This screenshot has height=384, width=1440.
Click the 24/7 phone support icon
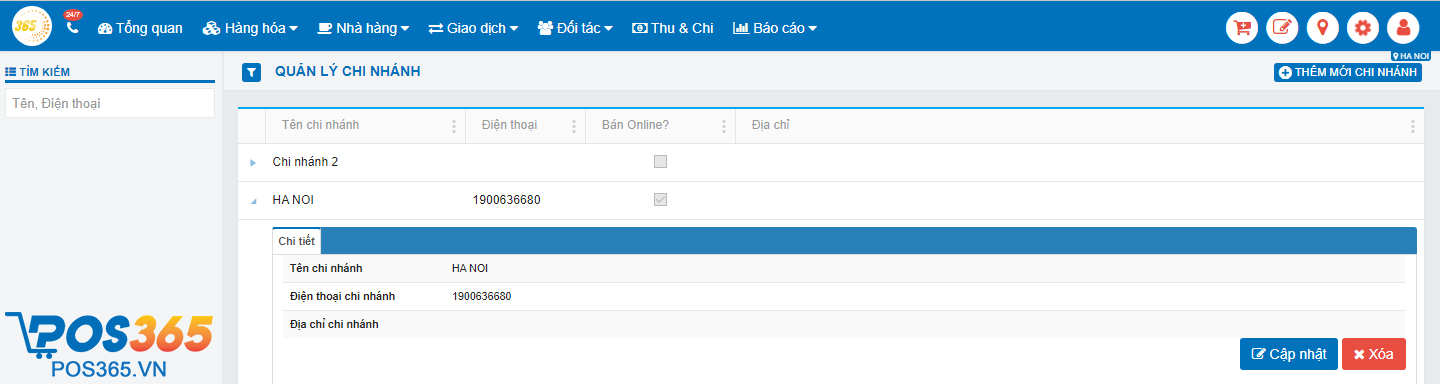(72, 27)
